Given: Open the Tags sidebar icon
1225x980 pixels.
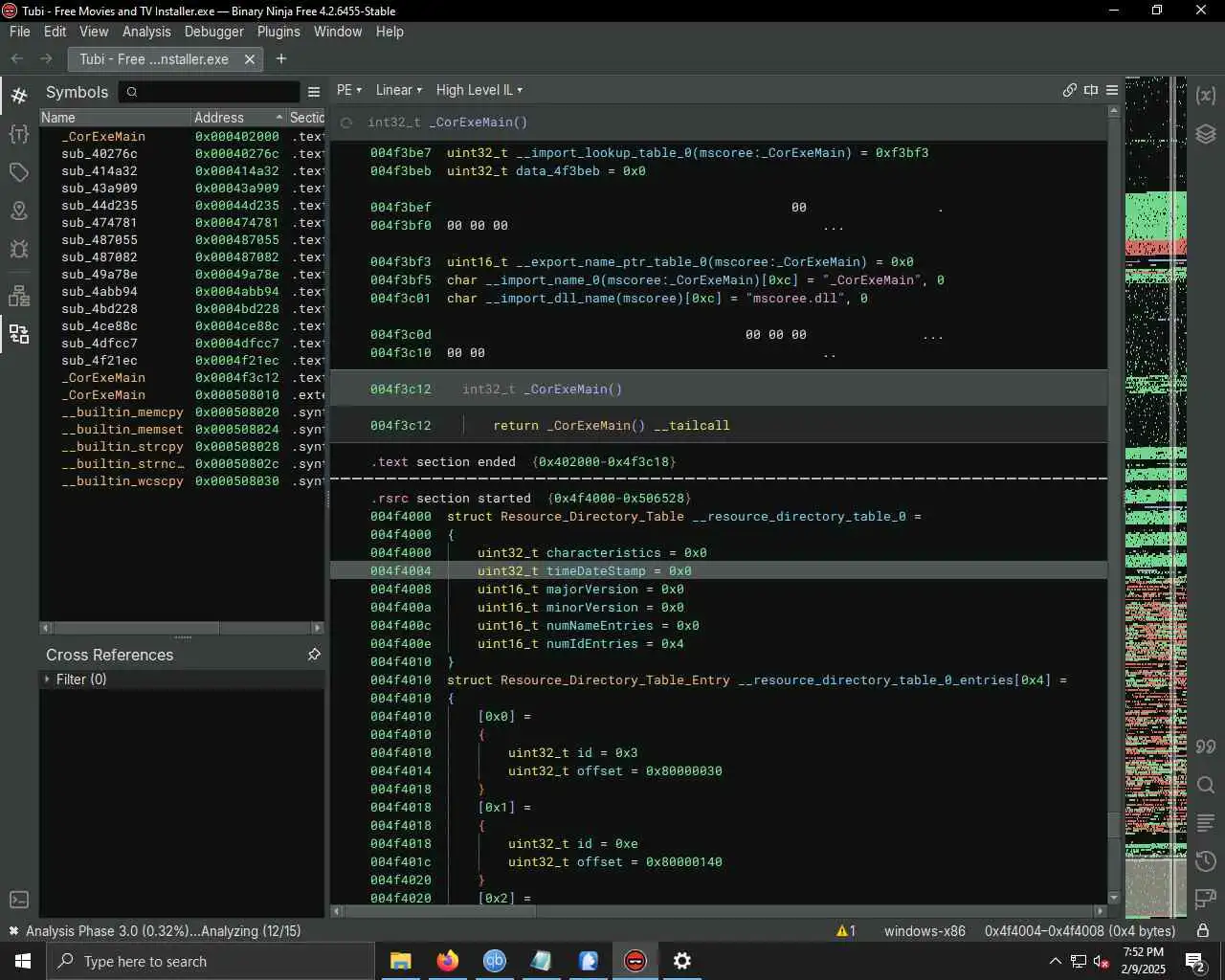Looking at the screenshot, I should click(18, 172).
